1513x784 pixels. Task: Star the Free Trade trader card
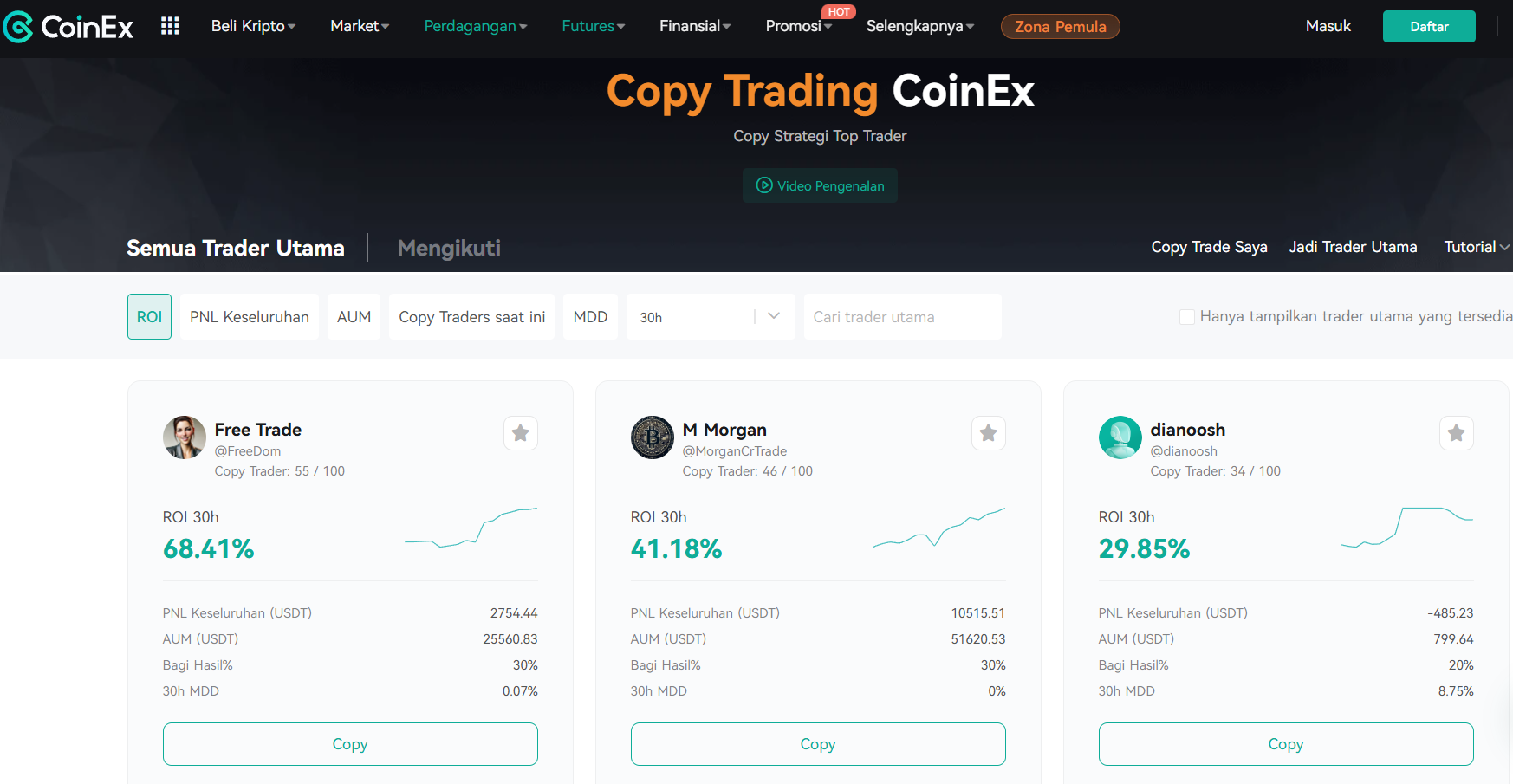pyautogui.click(x=520, y=433)
